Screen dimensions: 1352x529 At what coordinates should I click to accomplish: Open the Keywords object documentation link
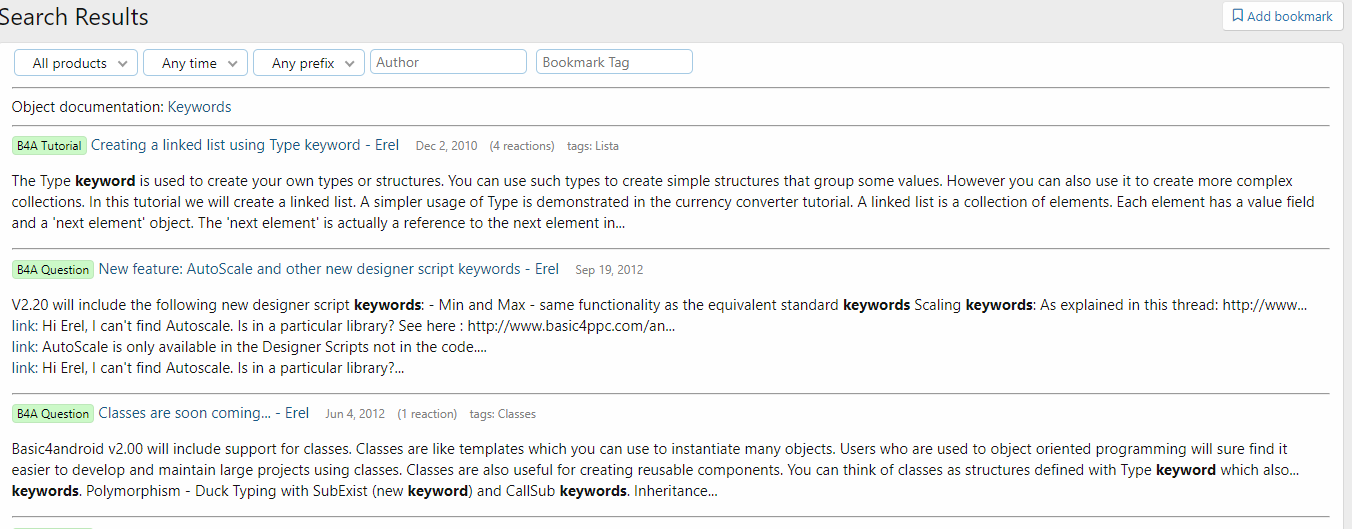pos(199,107)
